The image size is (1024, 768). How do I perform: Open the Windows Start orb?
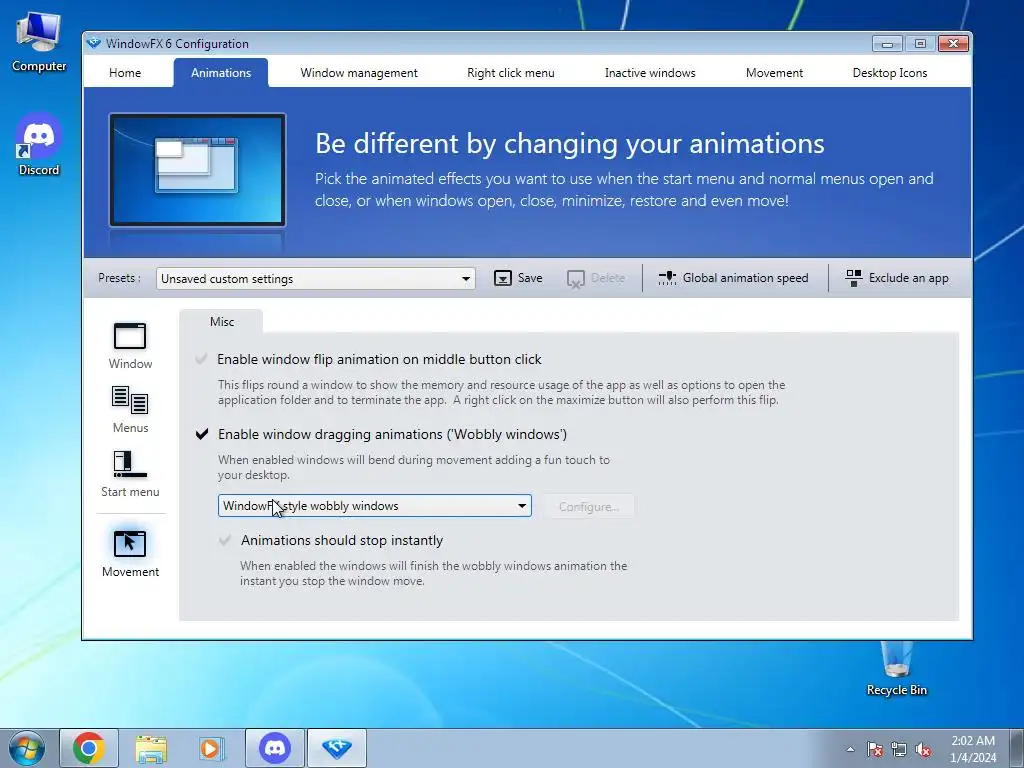pos(25,748)
